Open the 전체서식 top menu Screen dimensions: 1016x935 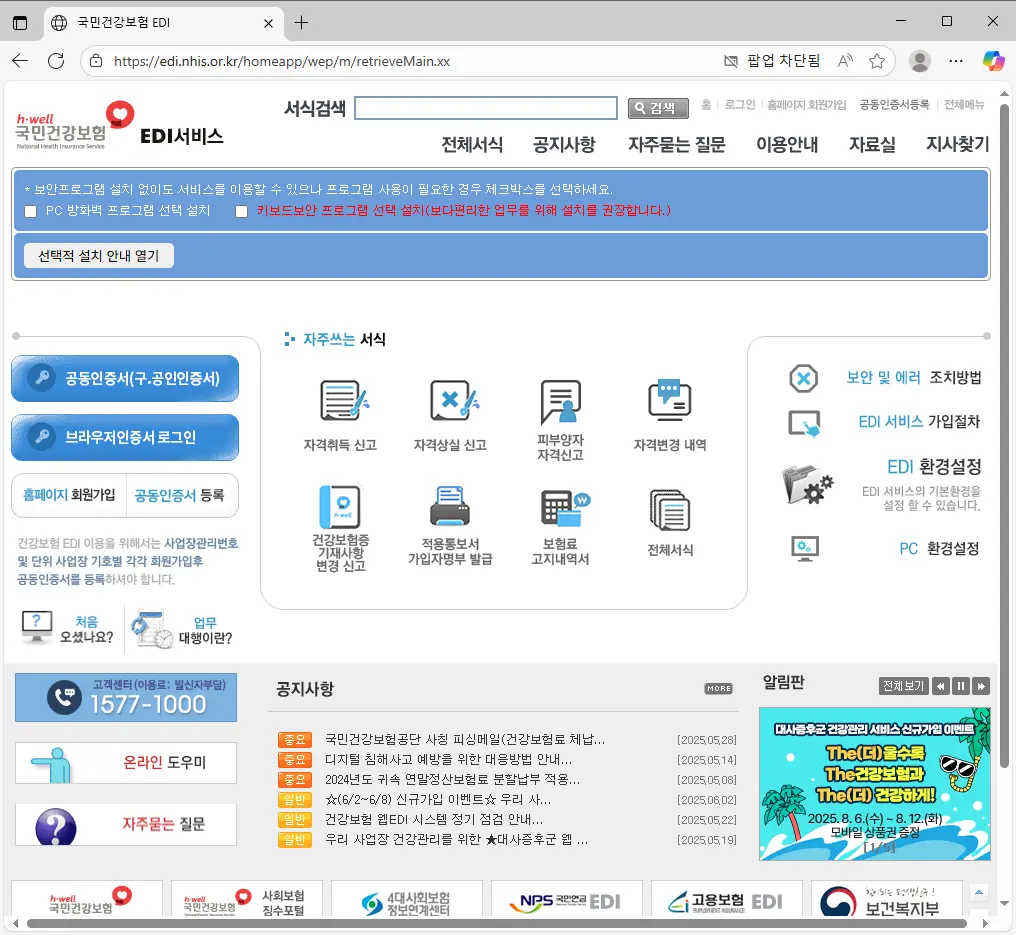[472, 144]
